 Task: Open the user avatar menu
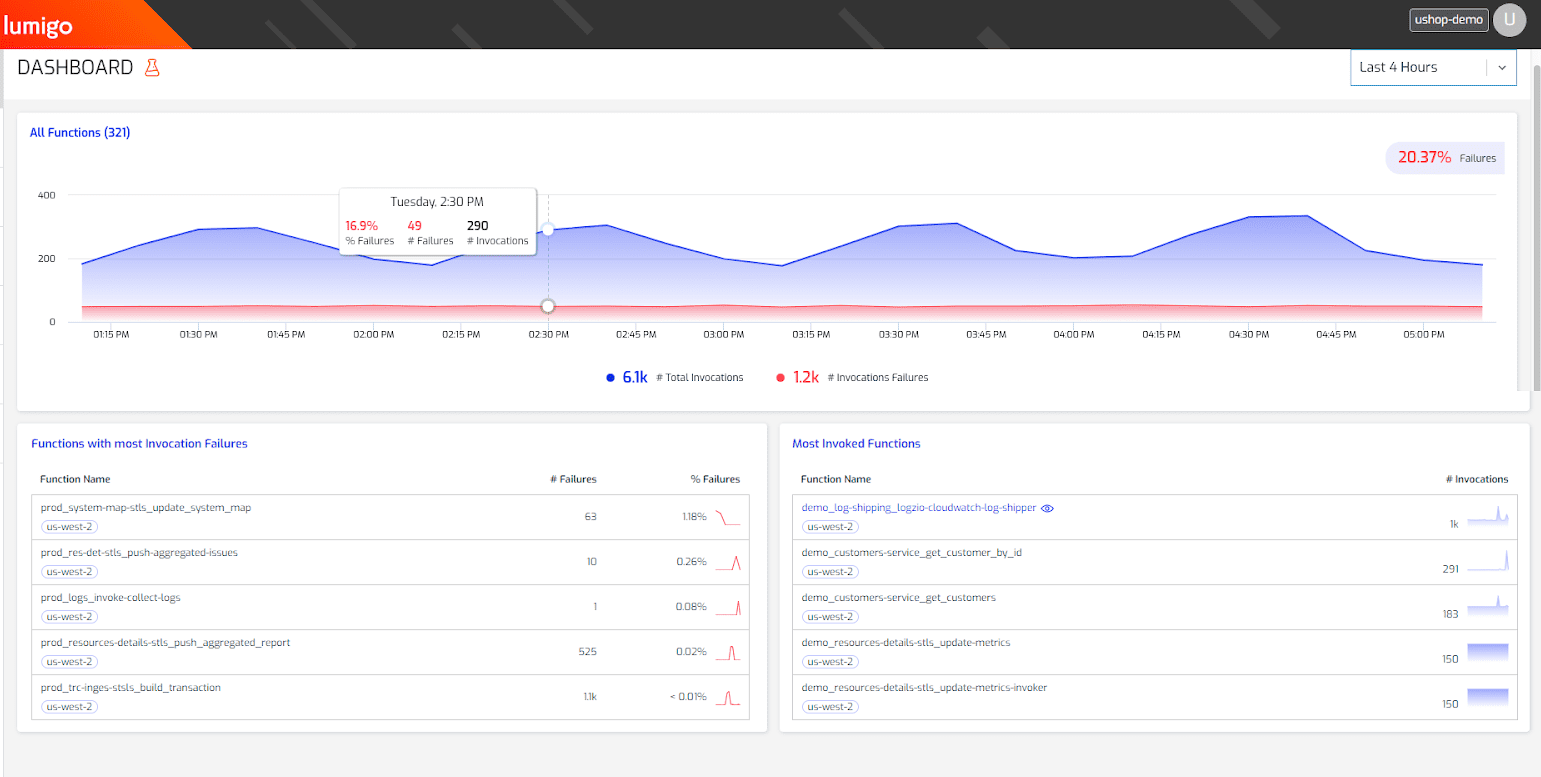(1509, 20)
